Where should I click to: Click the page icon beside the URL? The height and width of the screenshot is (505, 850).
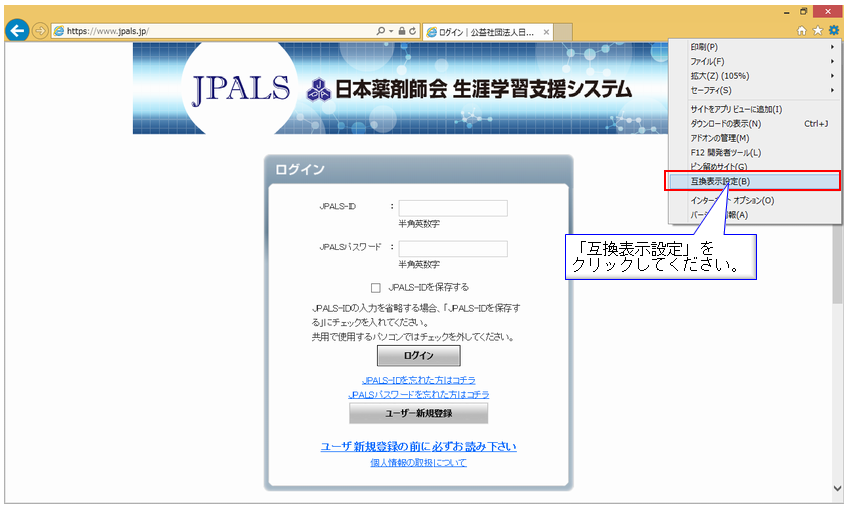coord(59,31)
